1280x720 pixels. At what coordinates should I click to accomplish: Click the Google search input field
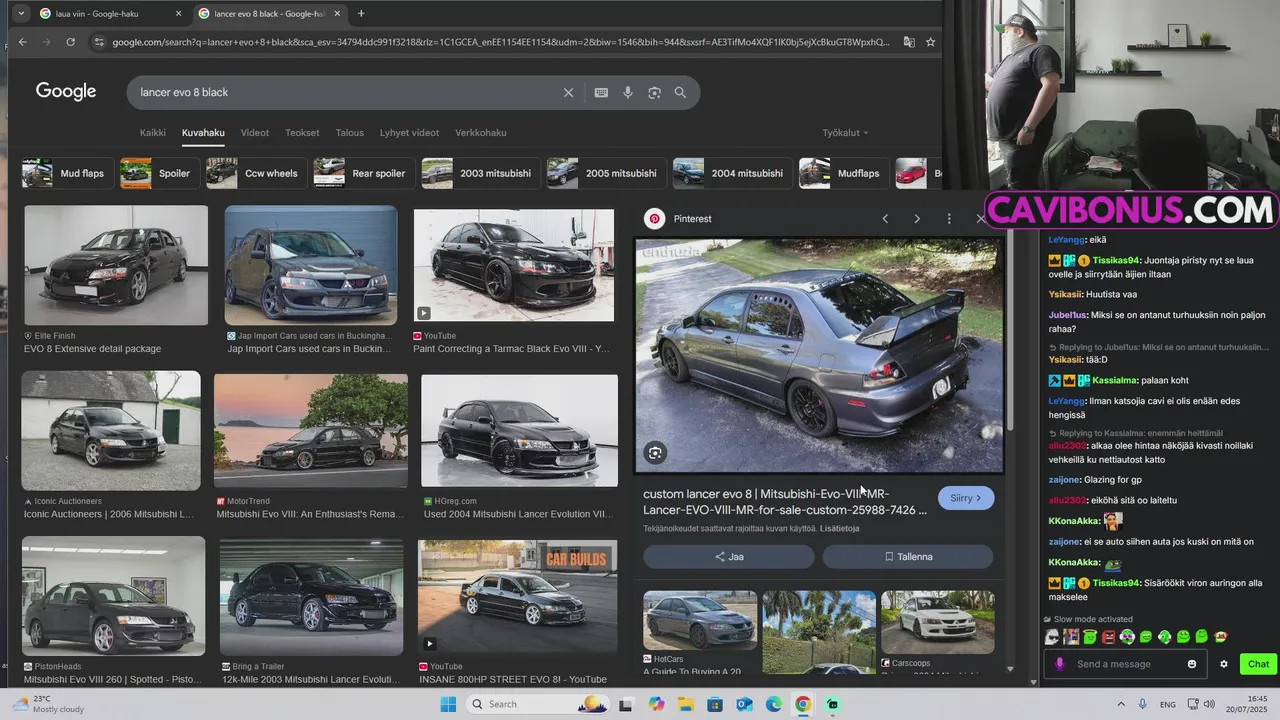click(x=345, y=92)
